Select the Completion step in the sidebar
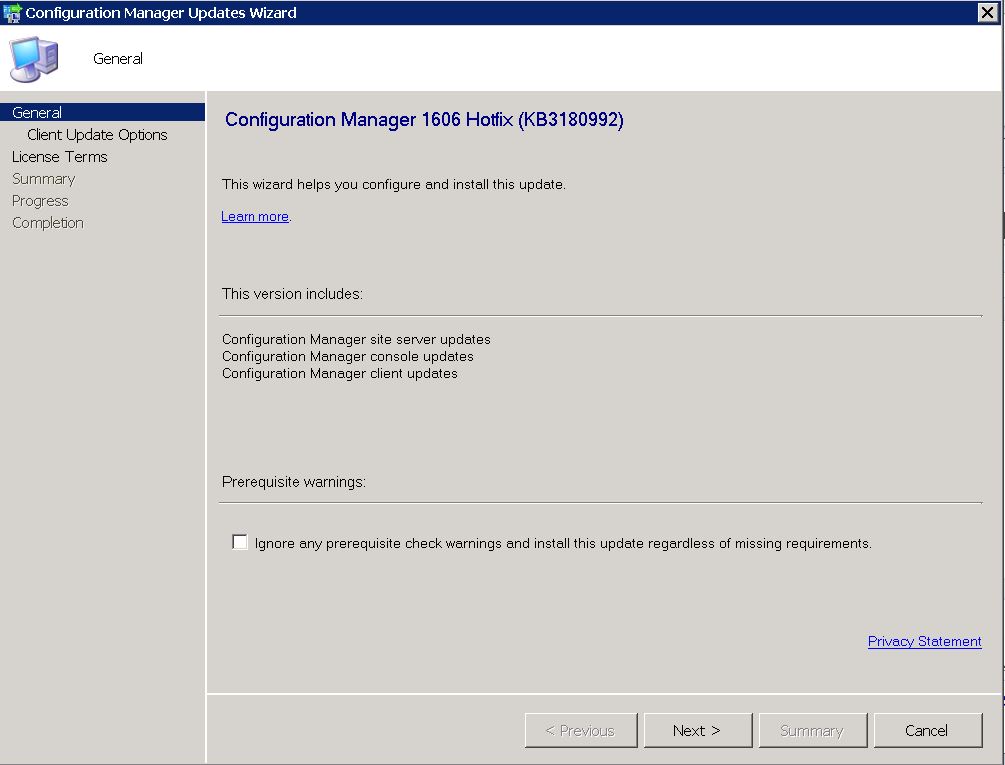Image resolution: width=1005 pixels, height=765 pixels. click(48, 223)
